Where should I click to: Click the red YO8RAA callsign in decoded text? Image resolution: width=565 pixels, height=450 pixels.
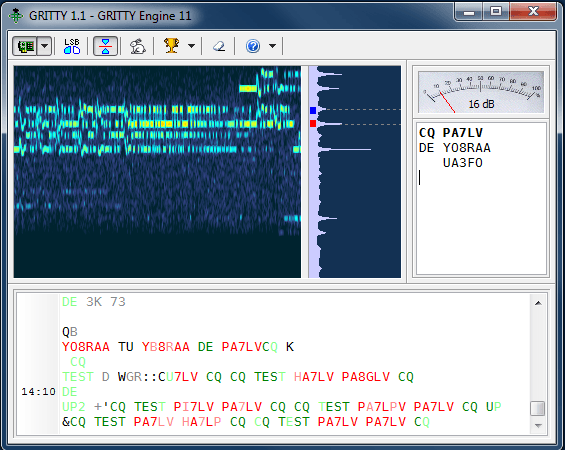click(x=86, y=347)
